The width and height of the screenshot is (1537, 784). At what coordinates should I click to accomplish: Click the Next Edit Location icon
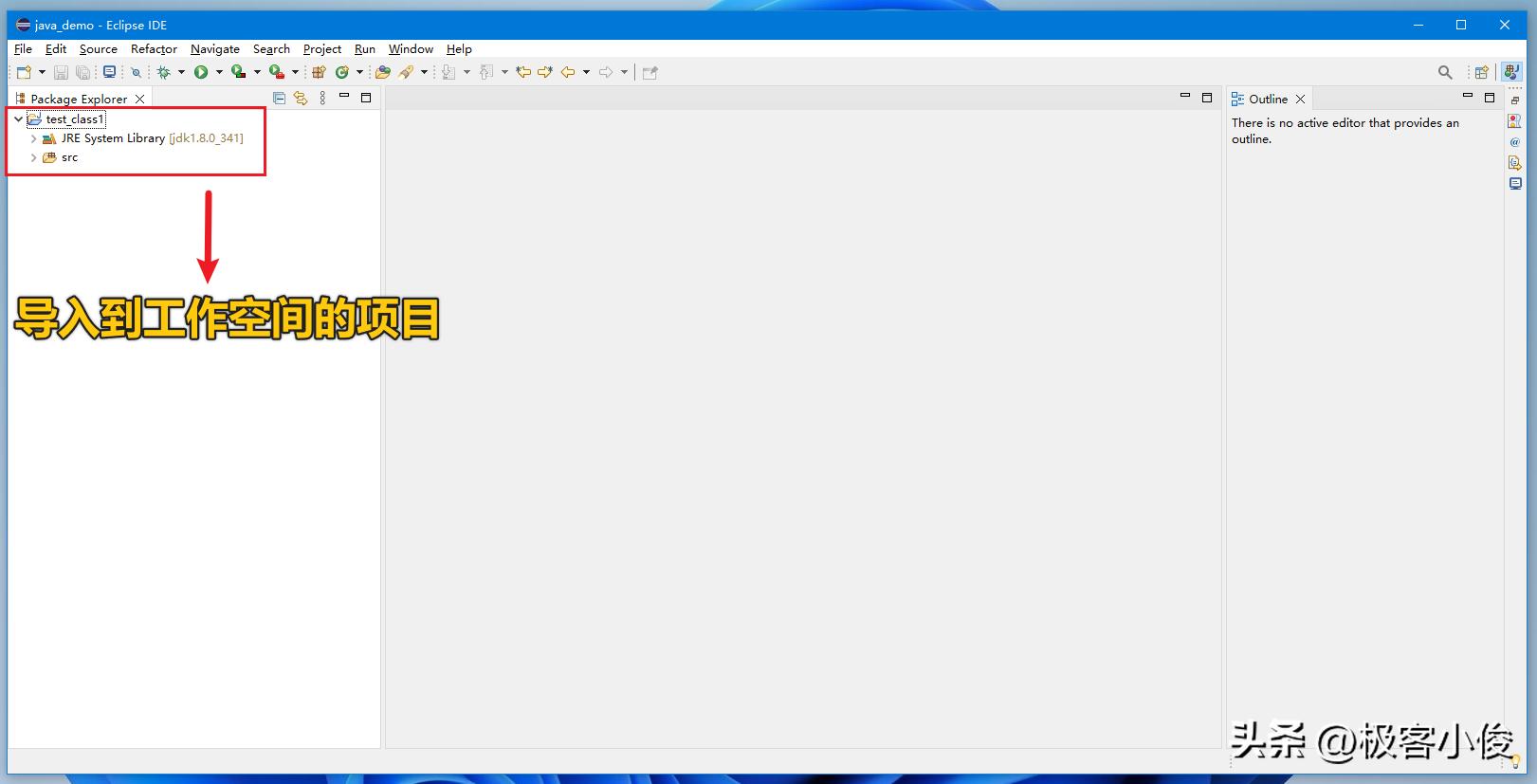pyautogui.click(x=545, y=72)
